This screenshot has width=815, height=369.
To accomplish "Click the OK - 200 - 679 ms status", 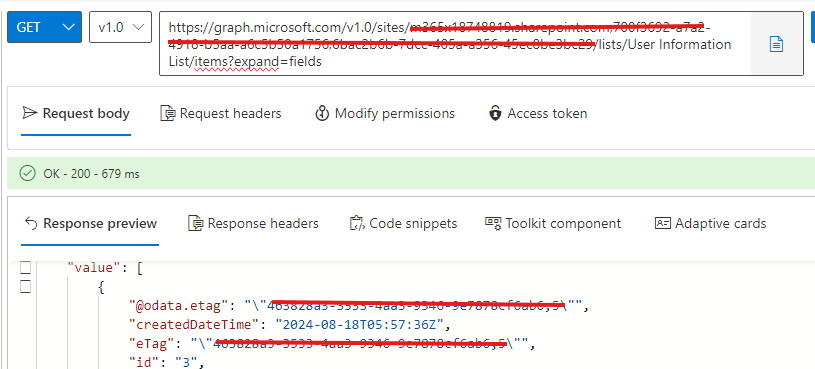I will pos(91,174).
